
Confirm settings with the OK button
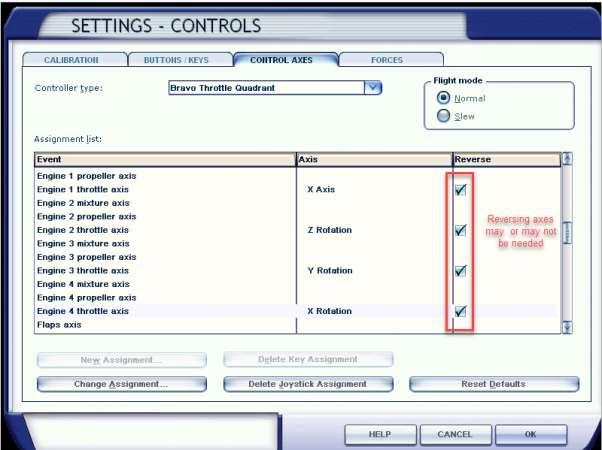(531, 434)
